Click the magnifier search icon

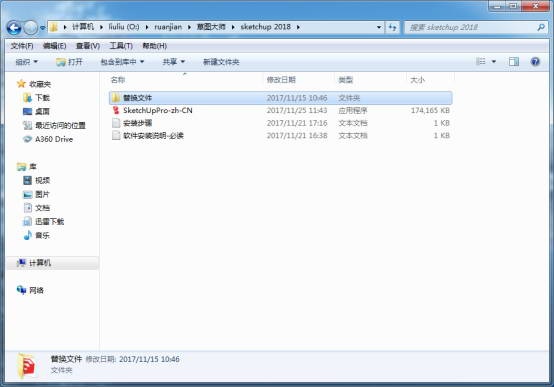click(x=541, y=27)
